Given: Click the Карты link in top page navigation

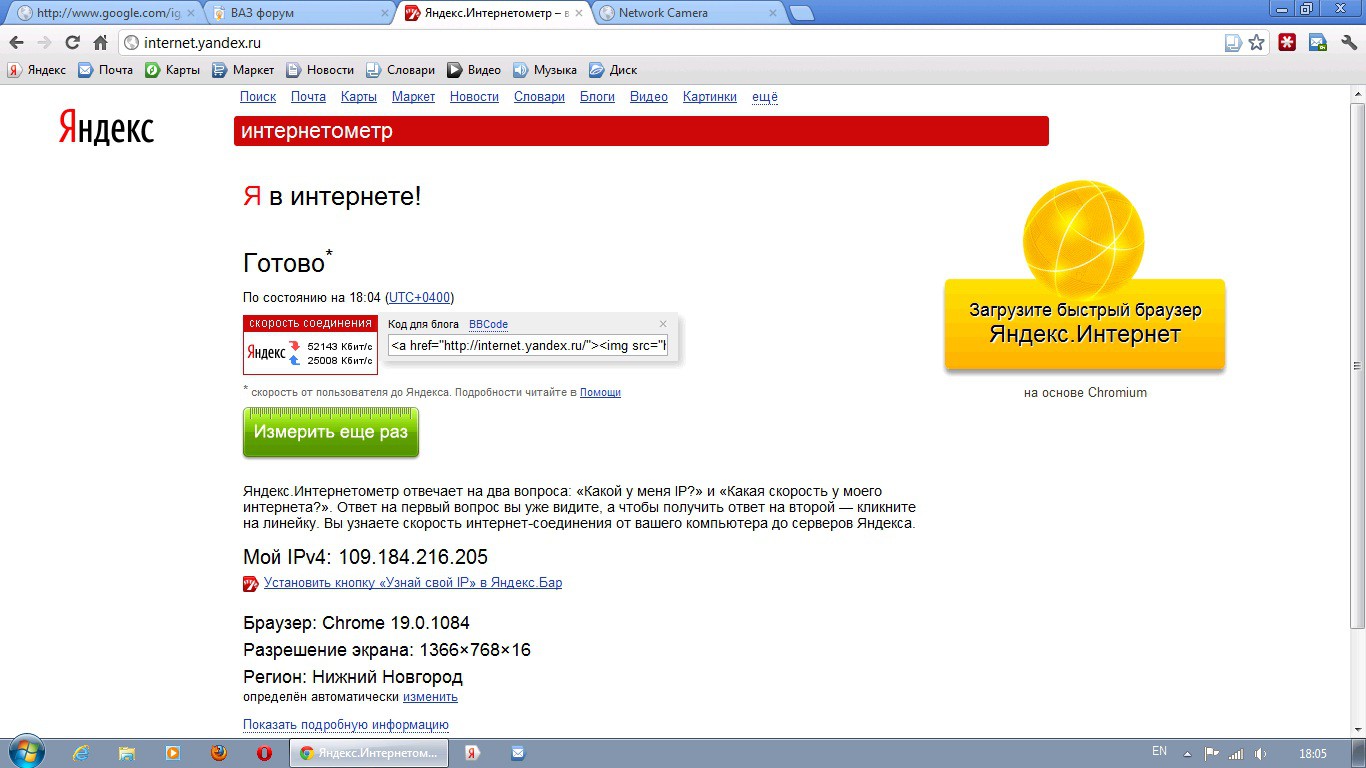Looking at the screenshot, I should (x=359, y=97).
